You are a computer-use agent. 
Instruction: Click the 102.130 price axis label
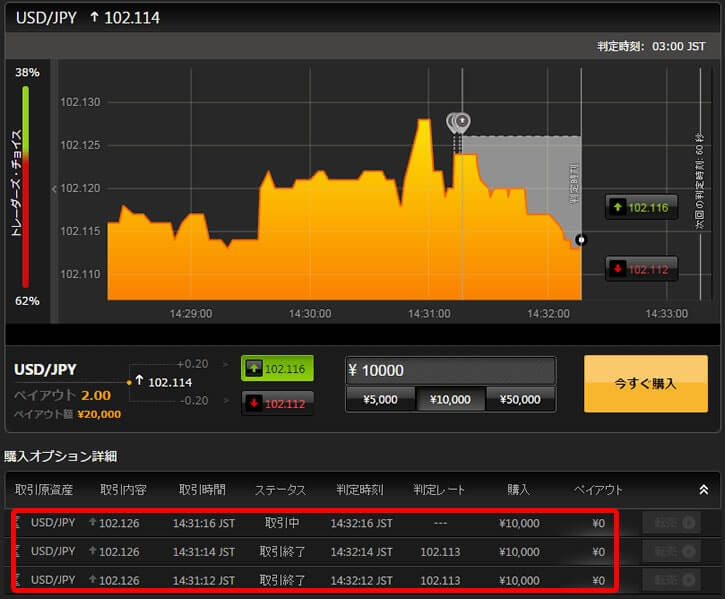[x=80, y=102]
